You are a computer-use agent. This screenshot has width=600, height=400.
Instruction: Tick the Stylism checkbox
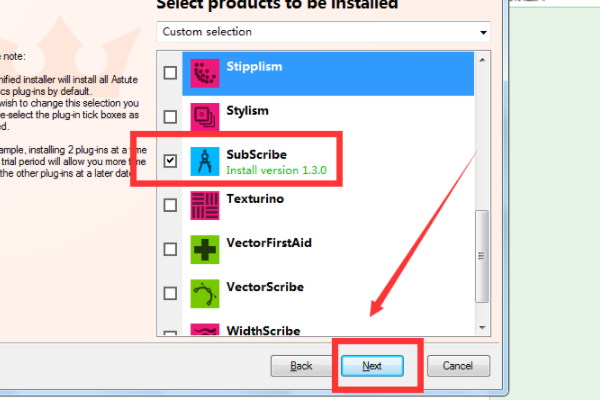click(170, 117)
